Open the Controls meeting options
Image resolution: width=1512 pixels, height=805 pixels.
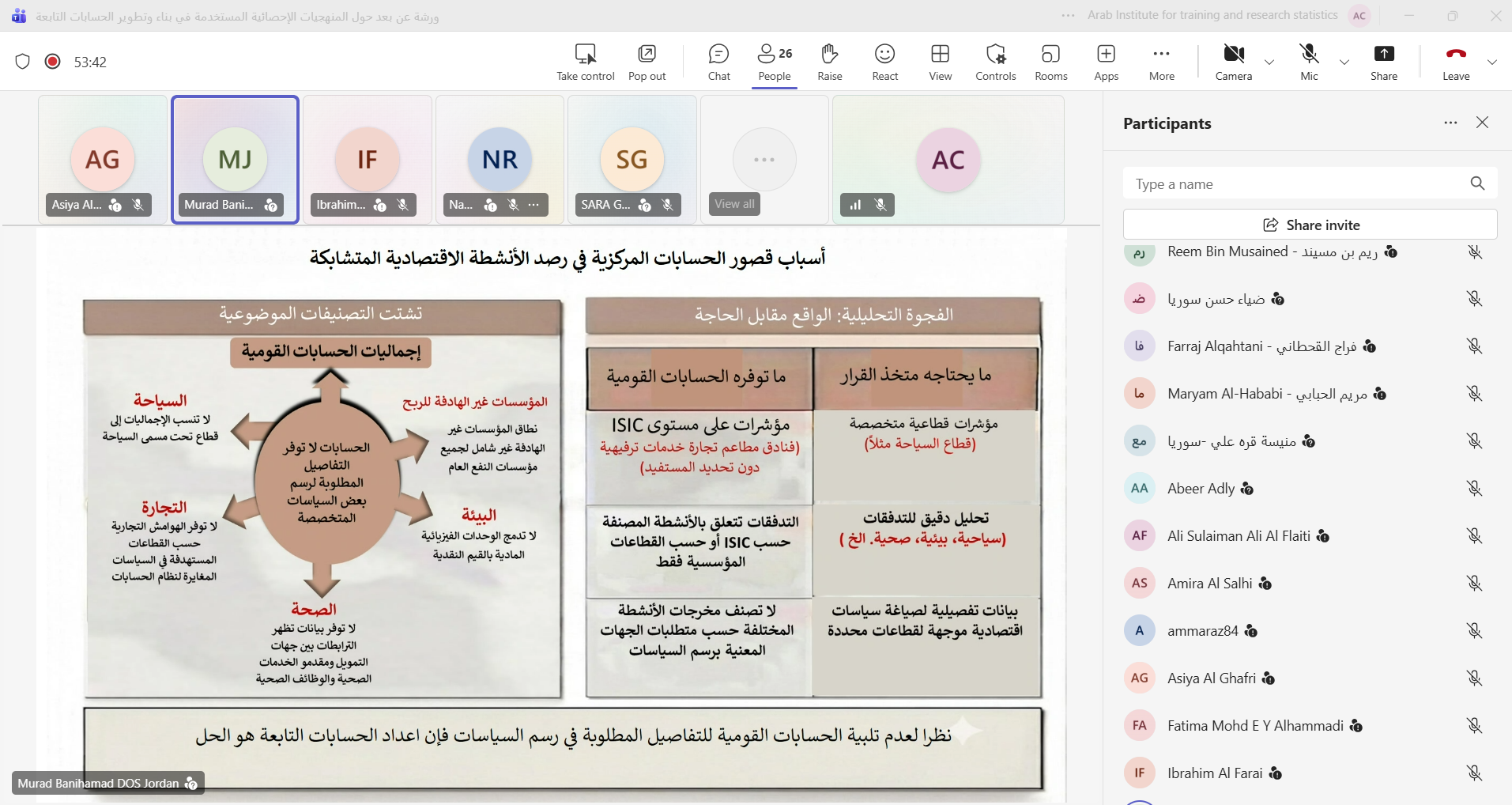995,62
